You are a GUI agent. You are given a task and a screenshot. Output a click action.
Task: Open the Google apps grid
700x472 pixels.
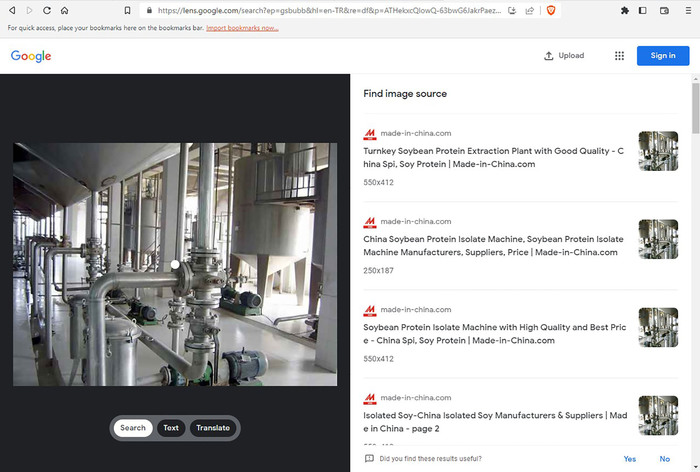pyautogui.click(x=619, y=56)
